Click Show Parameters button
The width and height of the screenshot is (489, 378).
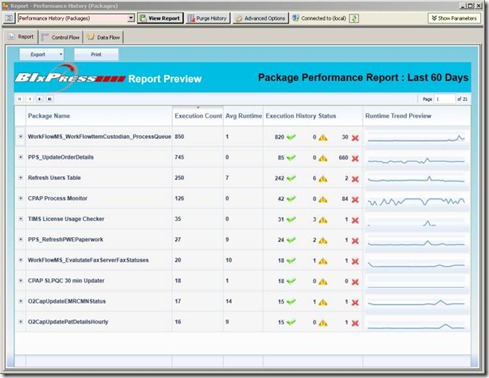point(454,18)
